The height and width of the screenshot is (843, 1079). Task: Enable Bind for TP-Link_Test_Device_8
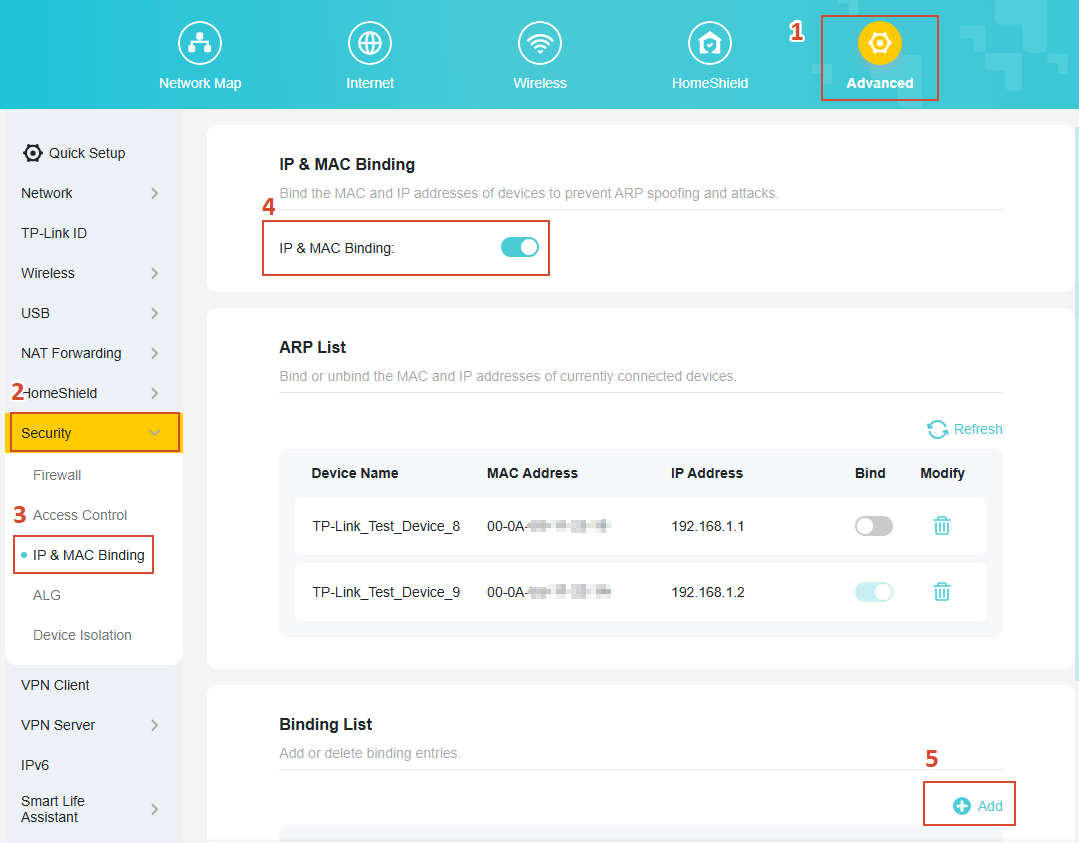(x=874, y=526)
